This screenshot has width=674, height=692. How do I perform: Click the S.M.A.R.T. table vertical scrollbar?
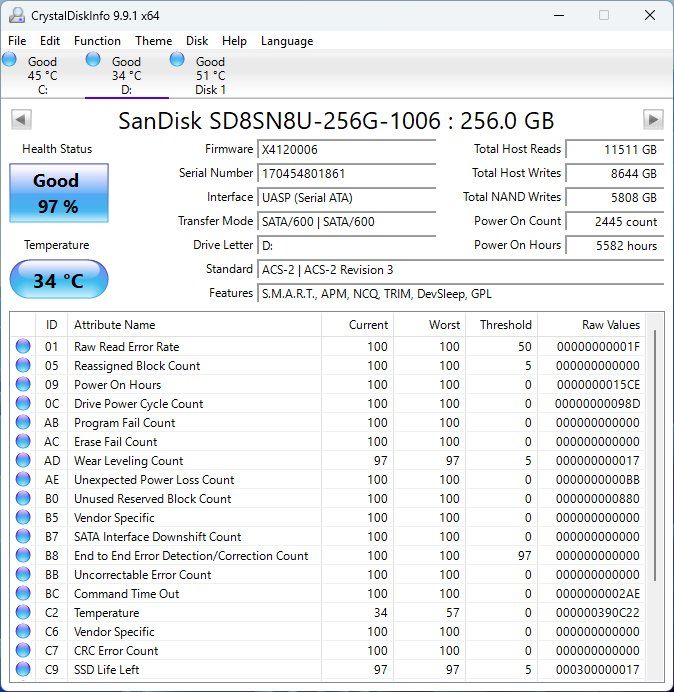point(655,455)
